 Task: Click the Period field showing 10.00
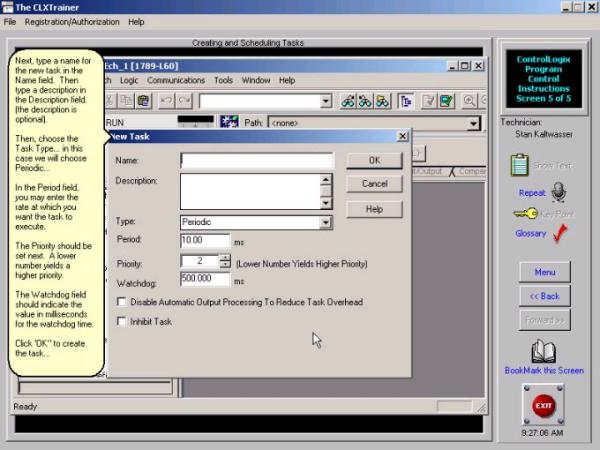[205, 240]
